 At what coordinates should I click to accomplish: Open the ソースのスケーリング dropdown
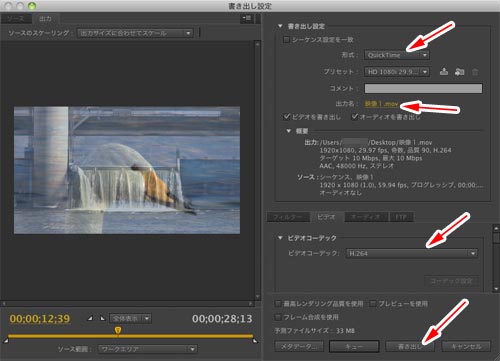pos(135,33)
